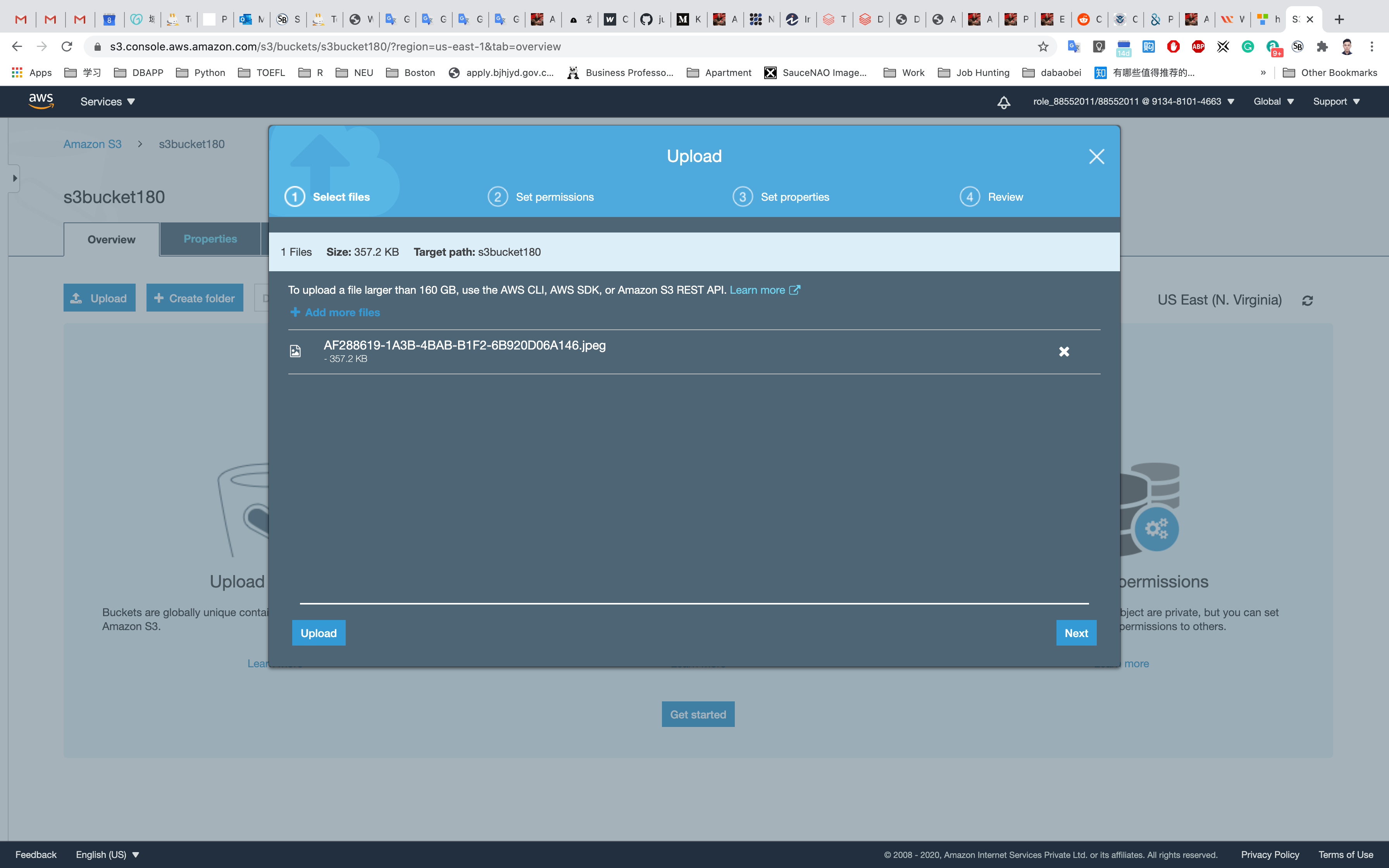This screenshot has height=868, width=1389.
Task: Expand the Support dropdown menu
Action: click(x=1336, y=102)
